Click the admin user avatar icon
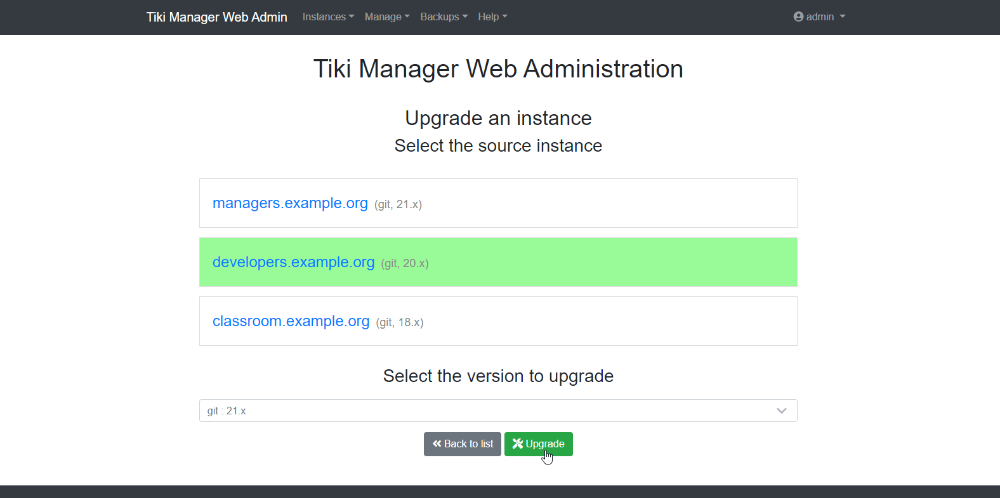The width and height of the screenshot is (1000, 498). click(x=798, y=17)
